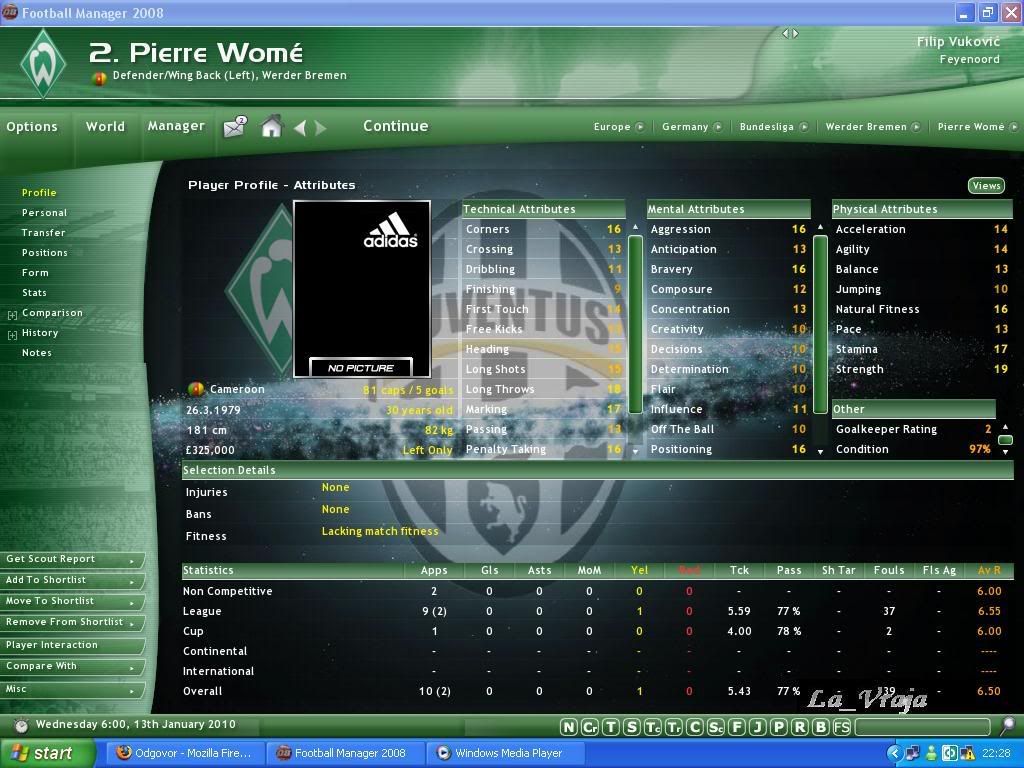The height and width of the screenshot is (768, 1024).
Task: Click the Tc shortcut icon in bottom bar
Action: (x=652, y=727)
